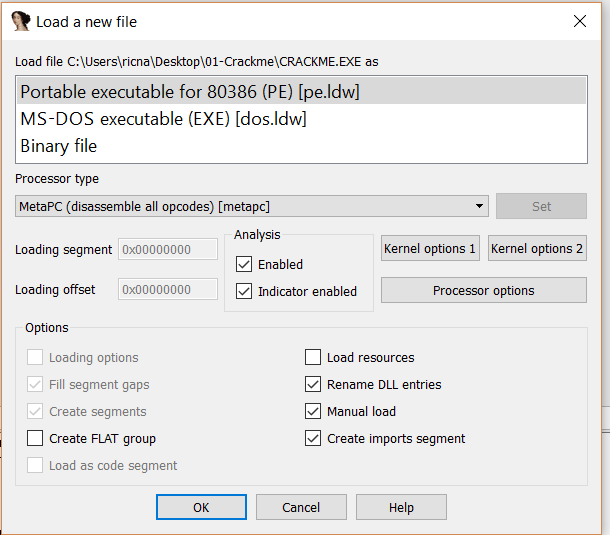Toggle the Analysis Enabled checkbox
The image size is (610, 535).
coord(244,265)
